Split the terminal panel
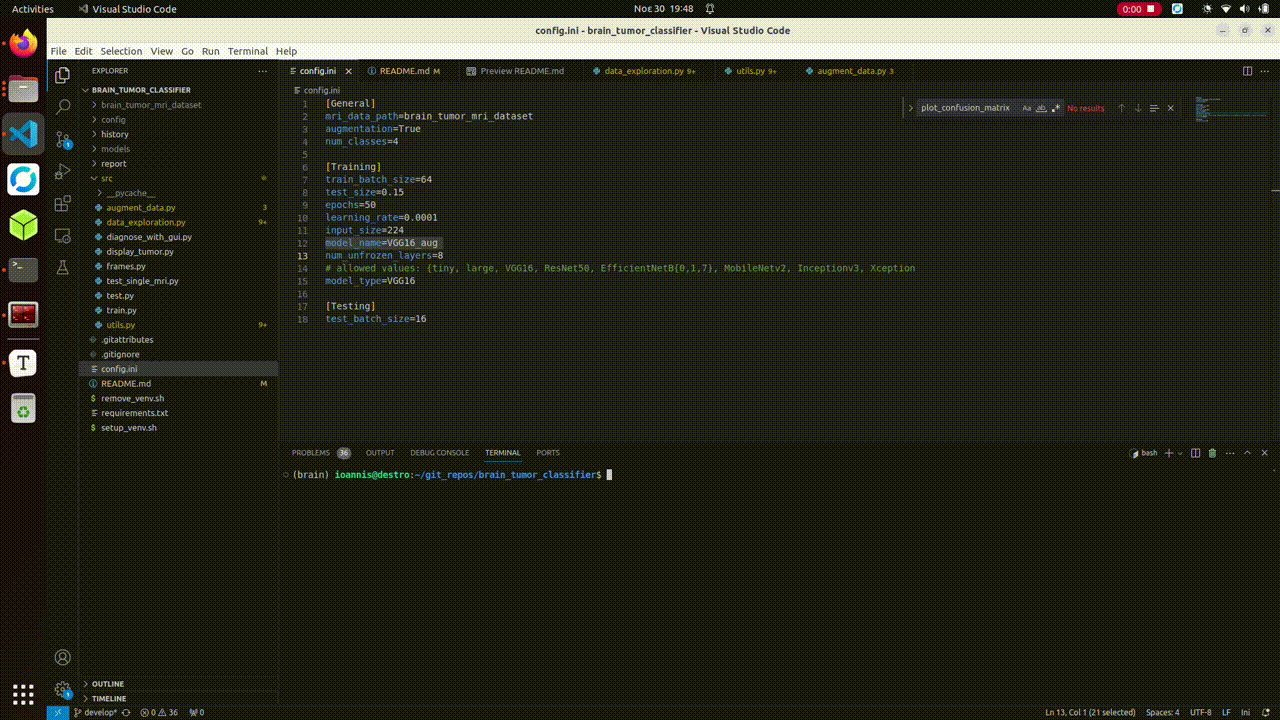The width and height of the screenshot is (1280, 720). tap(1196, 453)
